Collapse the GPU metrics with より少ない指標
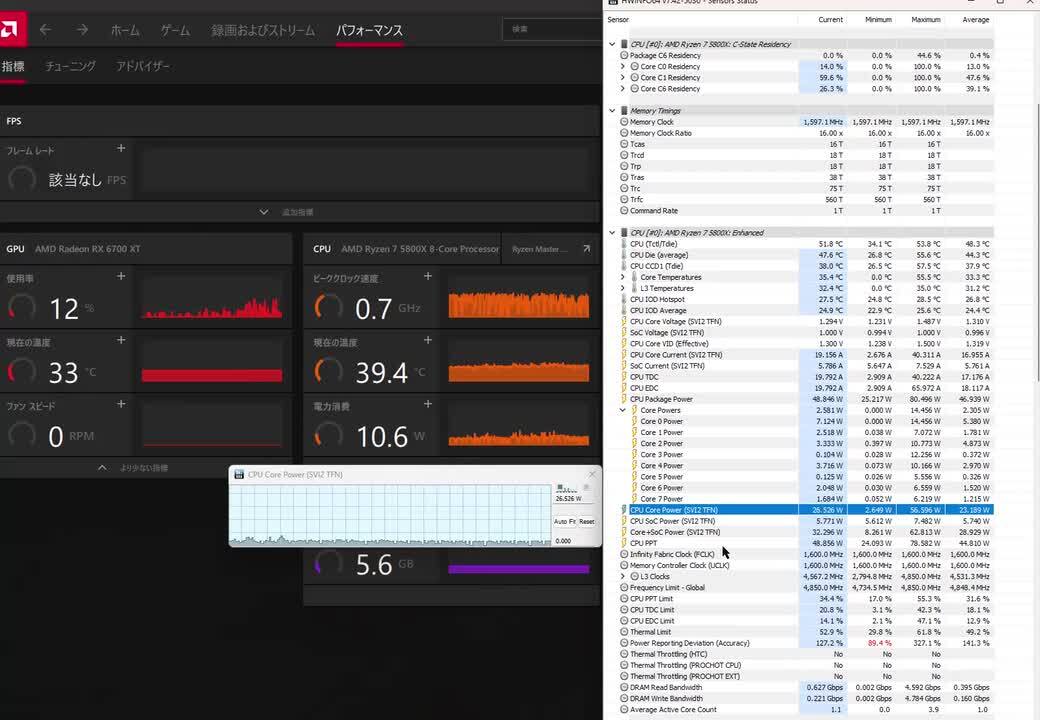 point(133,468)
